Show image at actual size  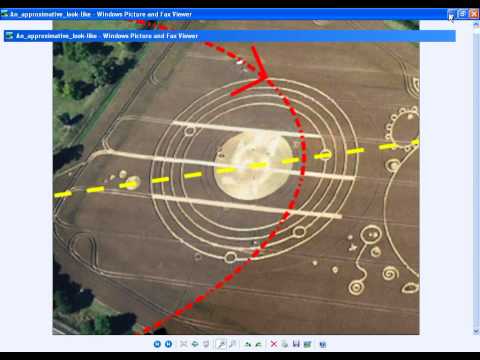pos(195,344)
